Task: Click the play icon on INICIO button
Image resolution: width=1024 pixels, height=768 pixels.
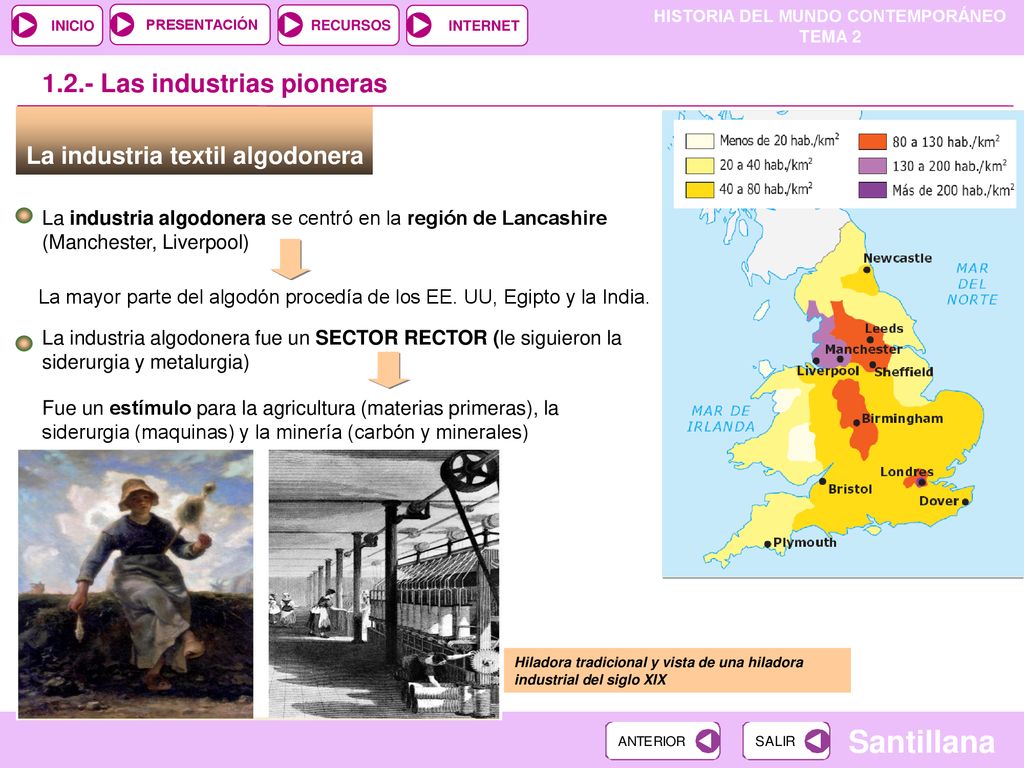Action: point(25,25)
